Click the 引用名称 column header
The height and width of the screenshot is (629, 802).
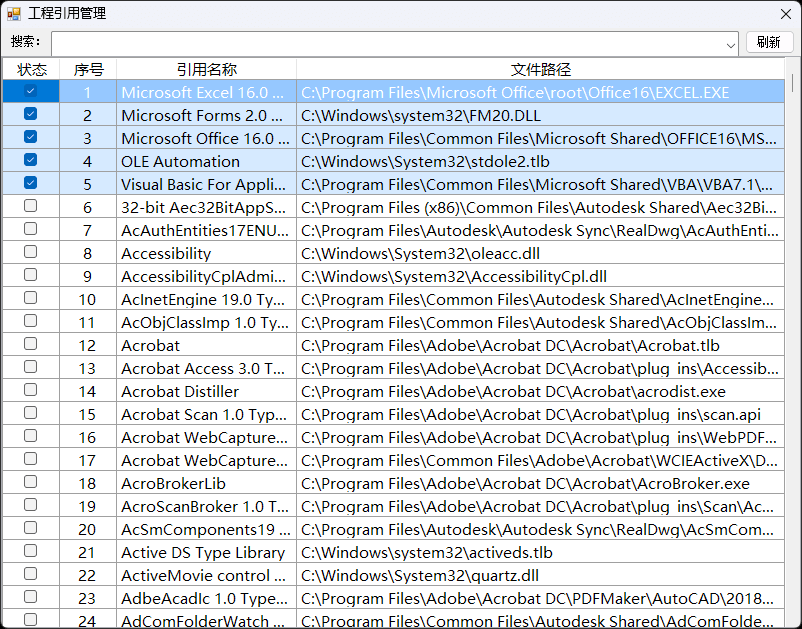pyautogui.click(x=207, y=69)
